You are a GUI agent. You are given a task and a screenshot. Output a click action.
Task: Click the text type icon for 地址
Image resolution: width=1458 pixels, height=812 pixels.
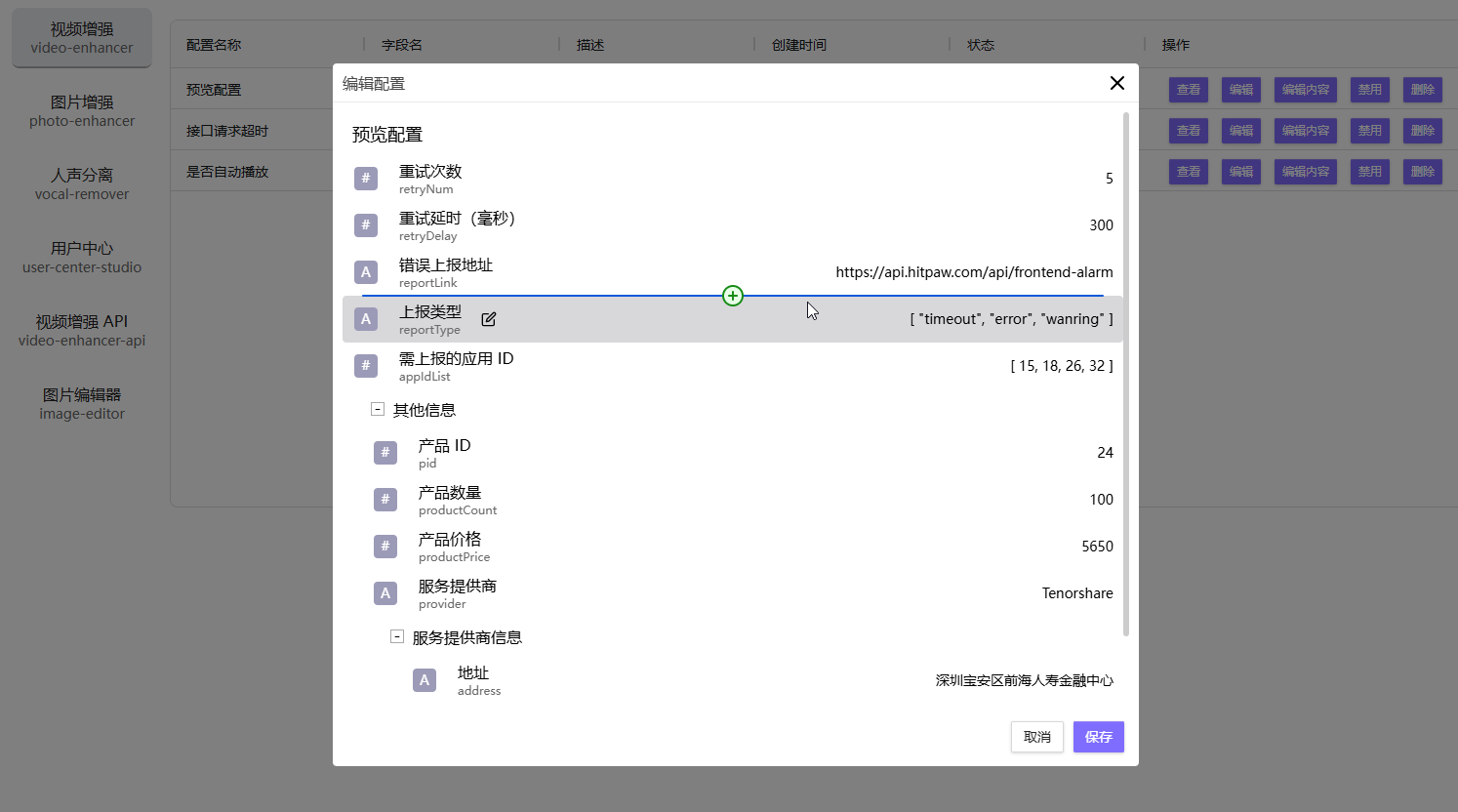click(425, 680)
